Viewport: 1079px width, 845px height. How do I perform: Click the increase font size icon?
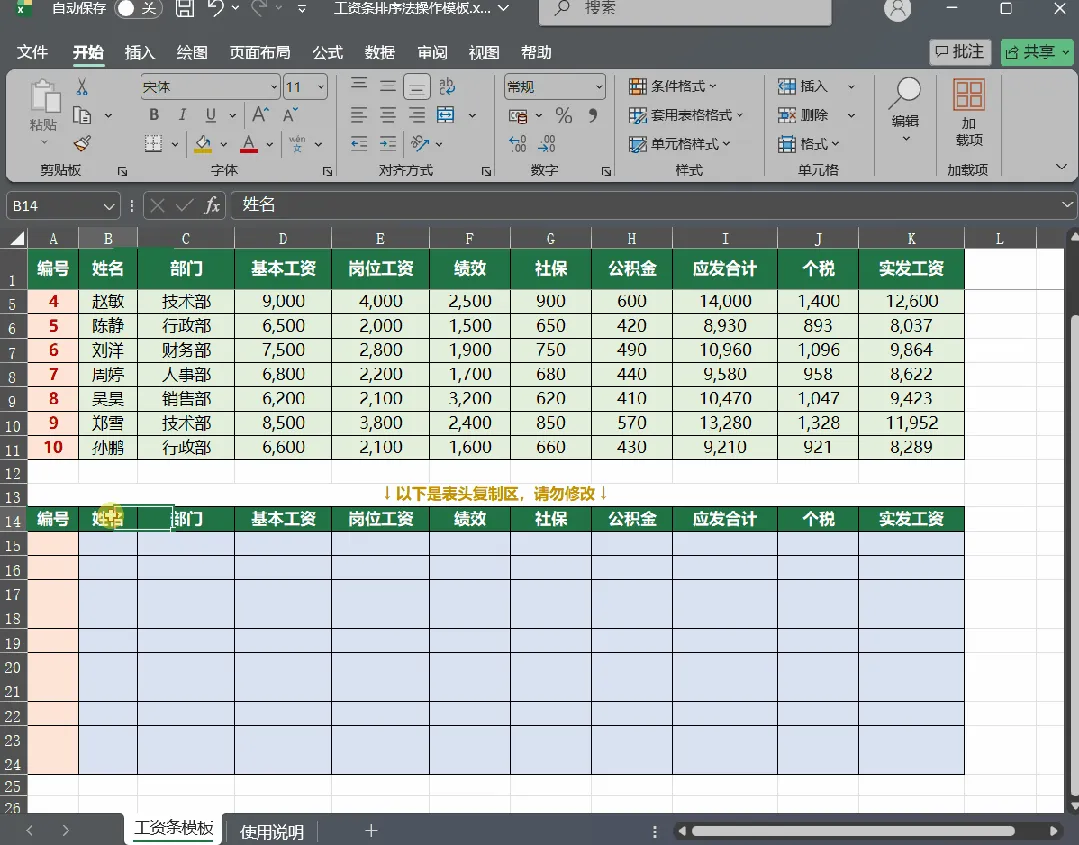pyautogui.click(x=260, y=115)
